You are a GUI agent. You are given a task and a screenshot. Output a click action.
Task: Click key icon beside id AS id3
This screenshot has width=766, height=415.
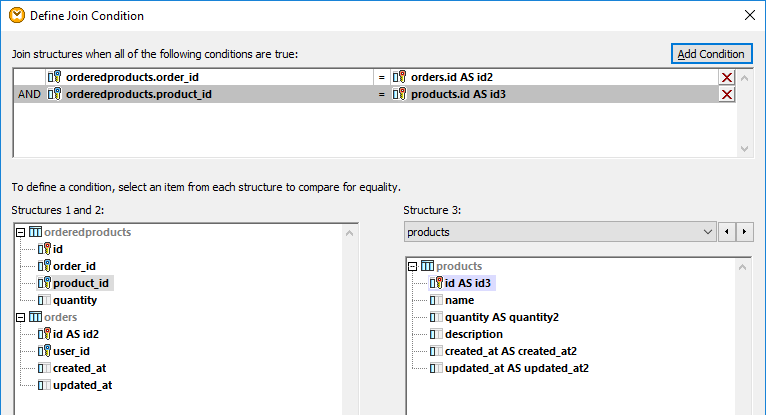click(x=436, y=283)
